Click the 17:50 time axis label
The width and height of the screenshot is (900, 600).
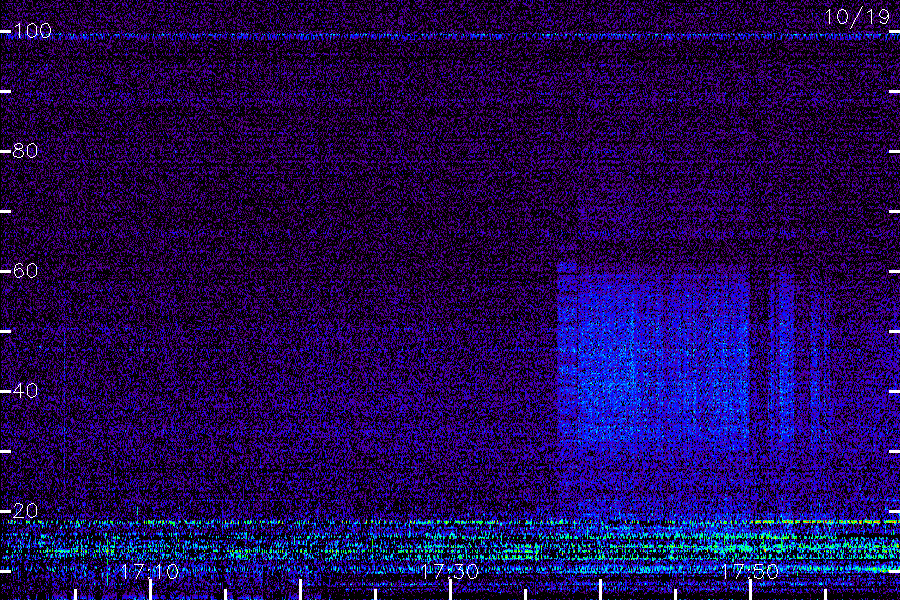750,571
